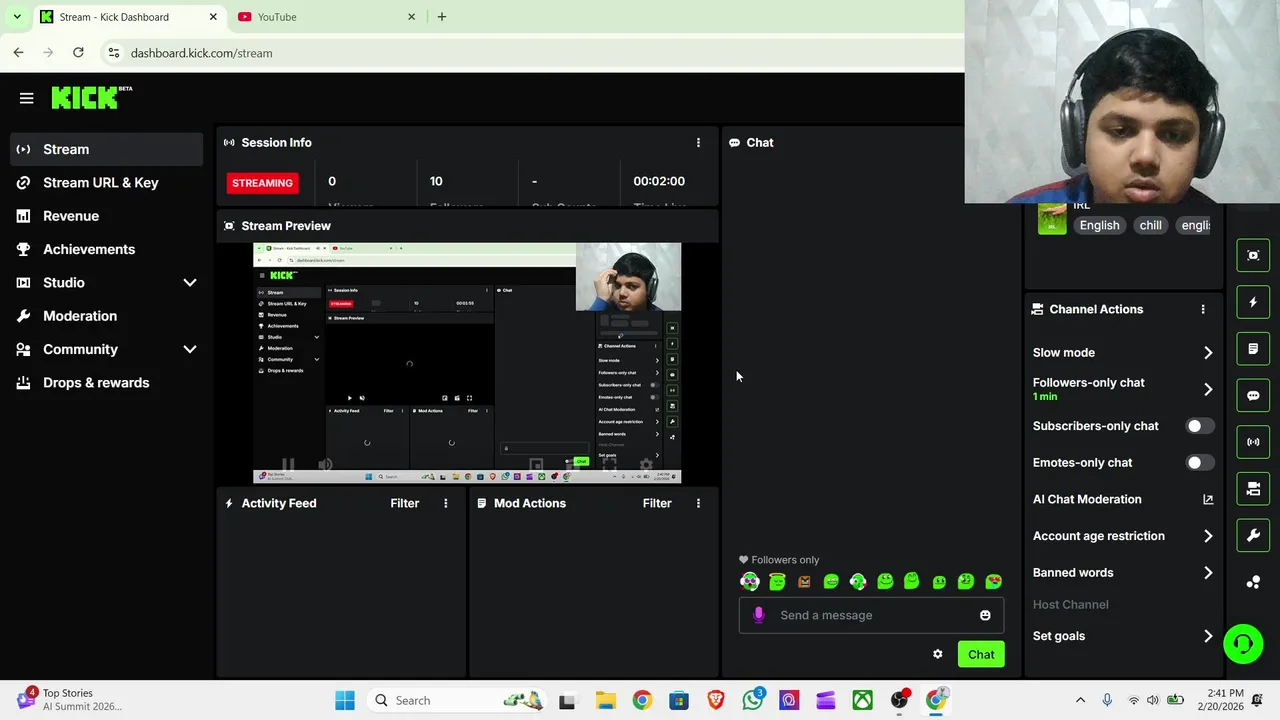Image resolution: width=1280 pixels, height=720 pixels.
Task: Open Activity Feed Filter dropdown
Action: tap(404, 503)
